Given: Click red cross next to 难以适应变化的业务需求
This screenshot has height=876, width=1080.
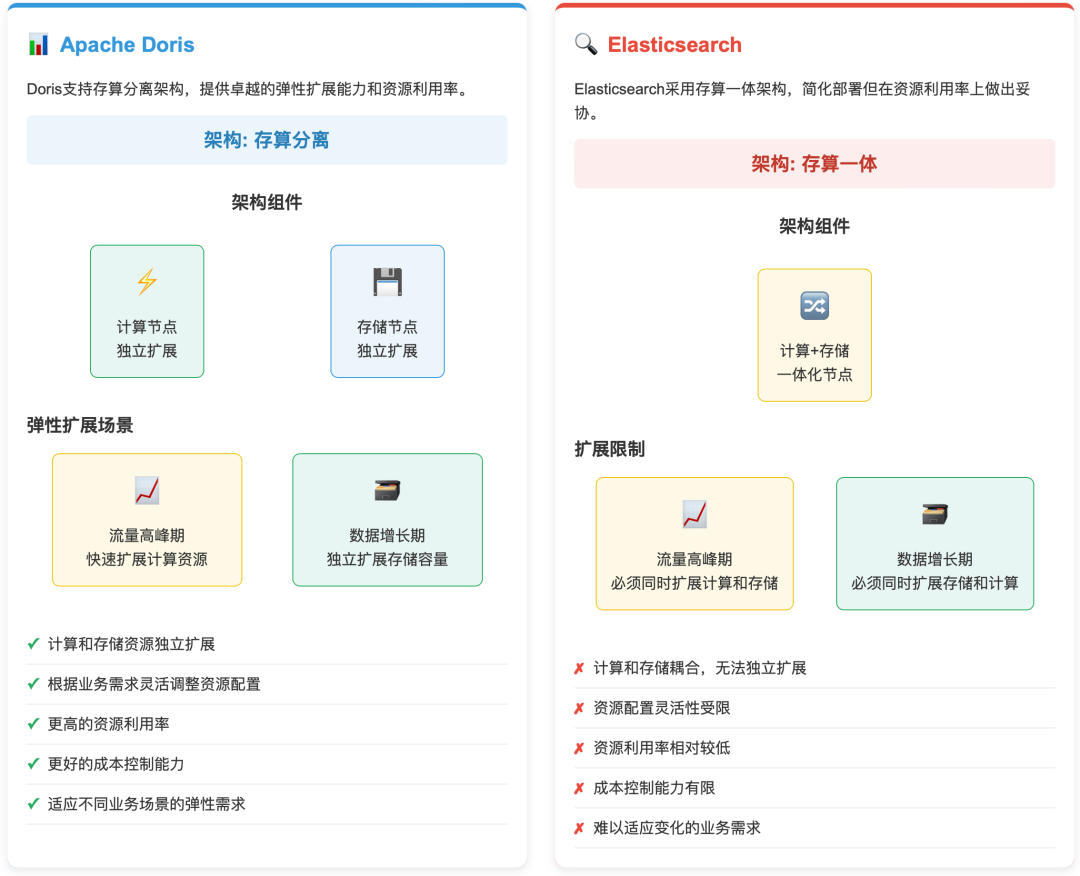Looking at the screenshot, I should point(579,828).
